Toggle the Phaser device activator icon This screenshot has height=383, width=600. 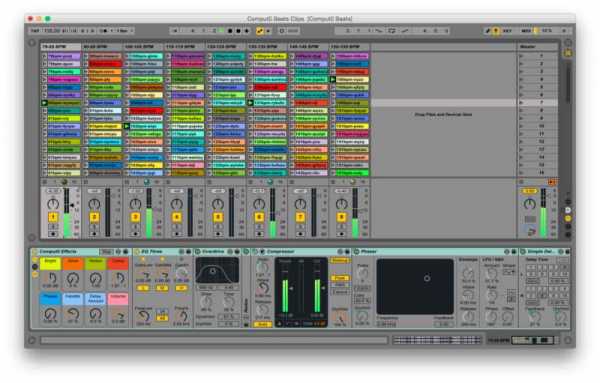(357, 252)
